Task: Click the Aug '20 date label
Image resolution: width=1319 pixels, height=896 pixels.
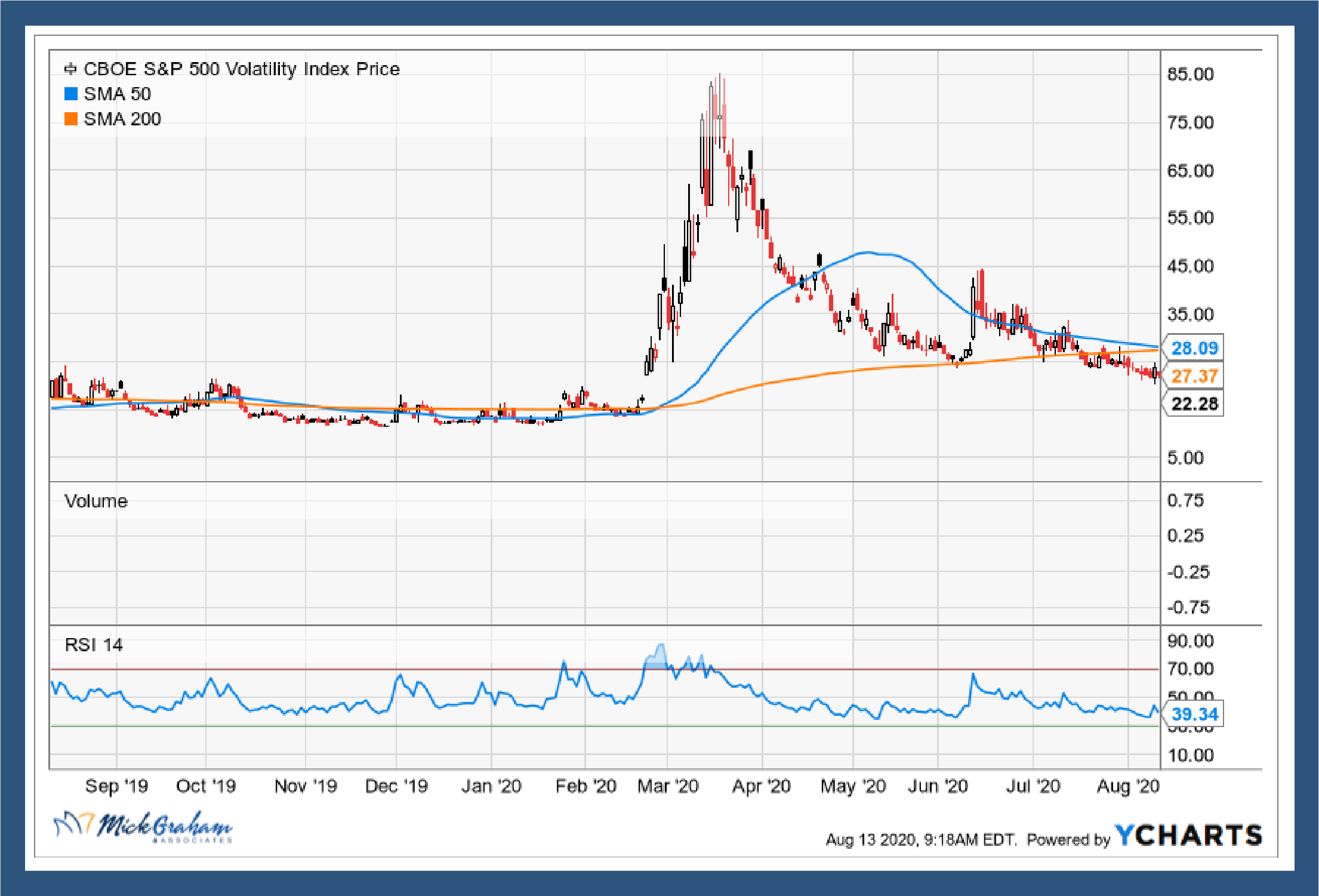Action: pos(1128,786)
